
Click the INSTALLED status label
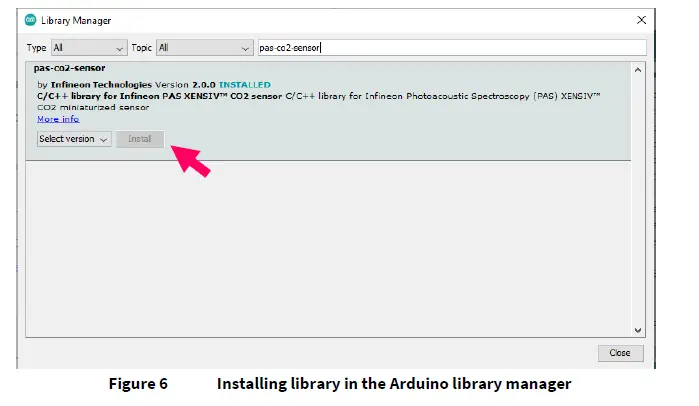coord(245,85)
